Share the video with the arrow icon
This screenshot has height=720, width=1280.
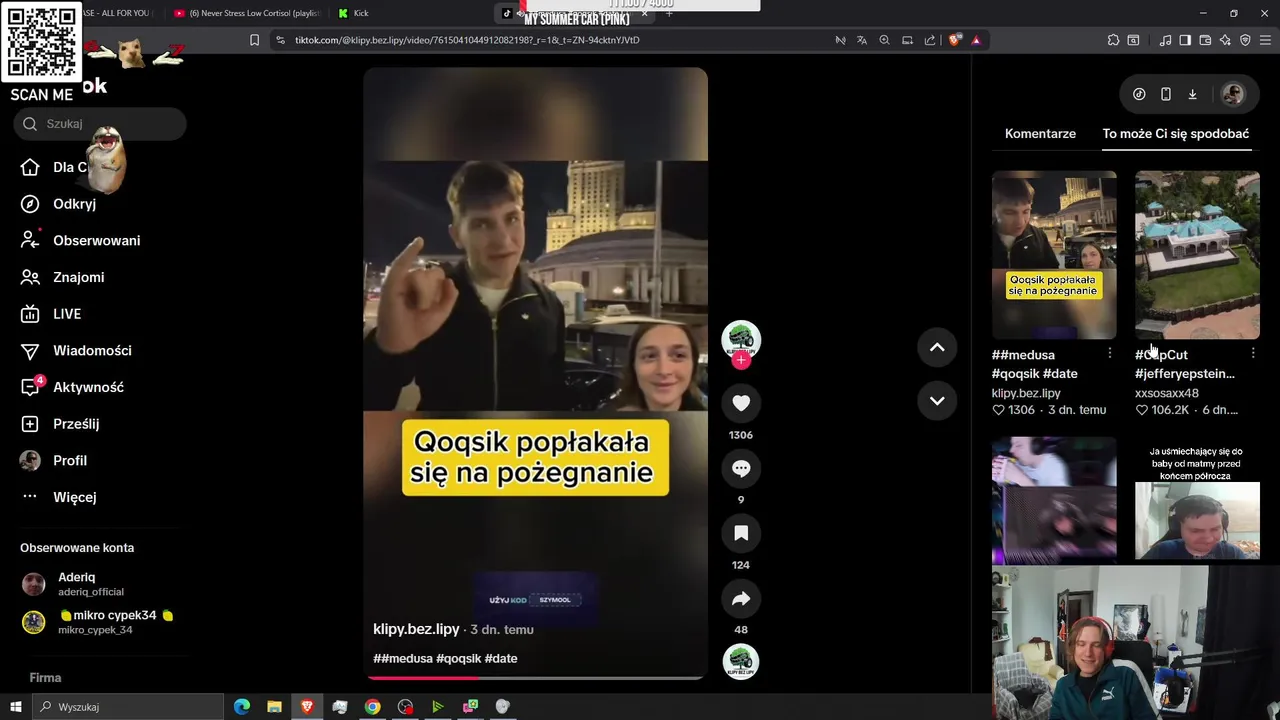point(741,598)
